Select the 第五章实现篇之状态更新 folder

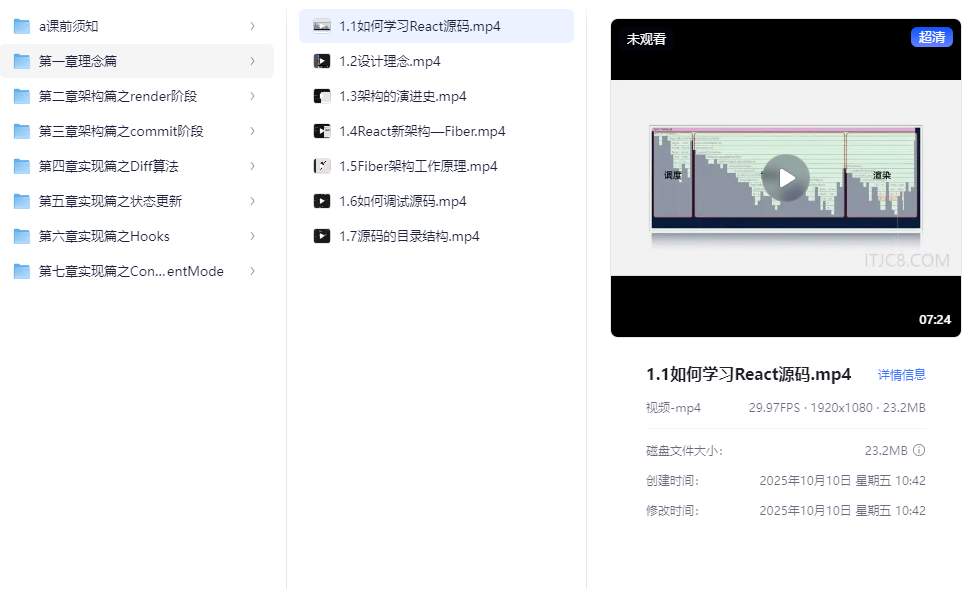click(x=110, y=201)
